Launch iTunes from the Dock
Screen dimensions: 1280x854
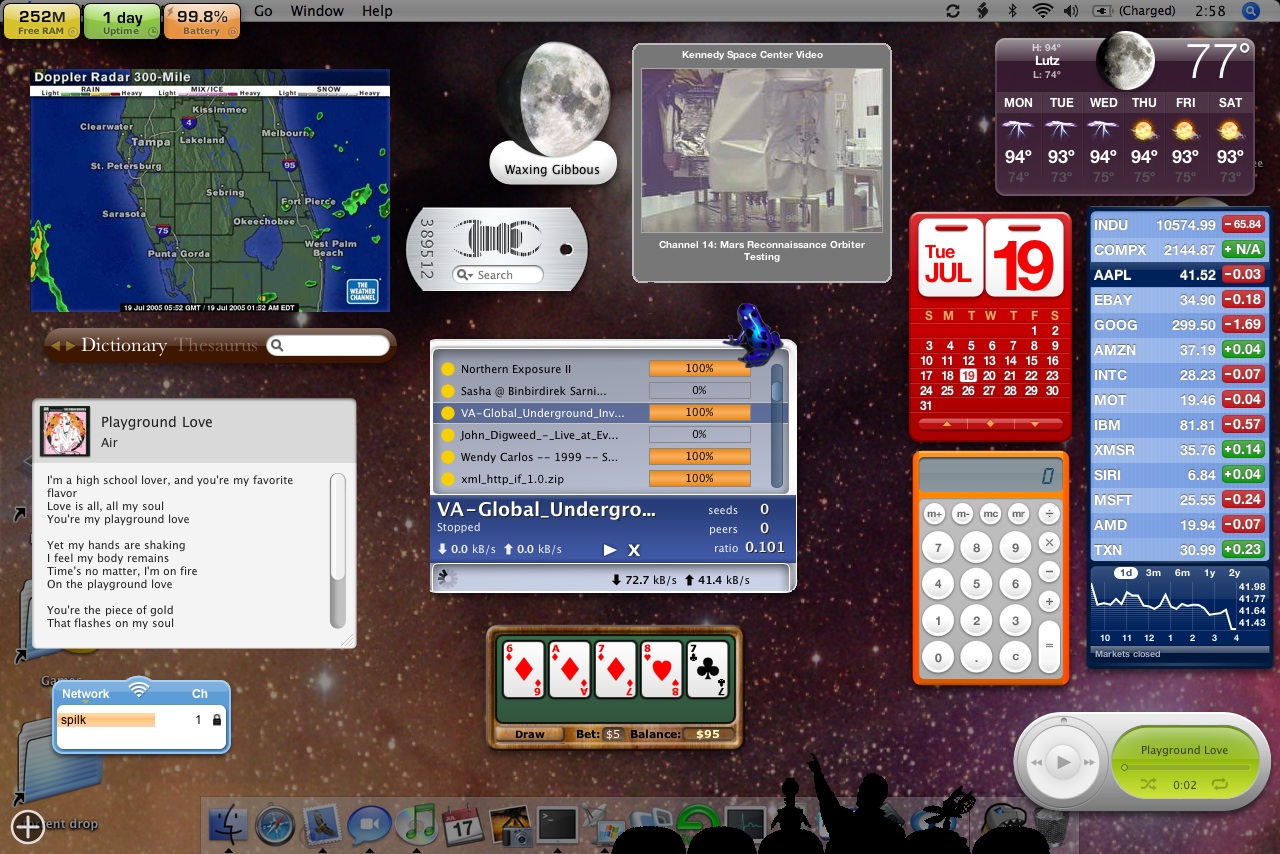tap(416, 826)
